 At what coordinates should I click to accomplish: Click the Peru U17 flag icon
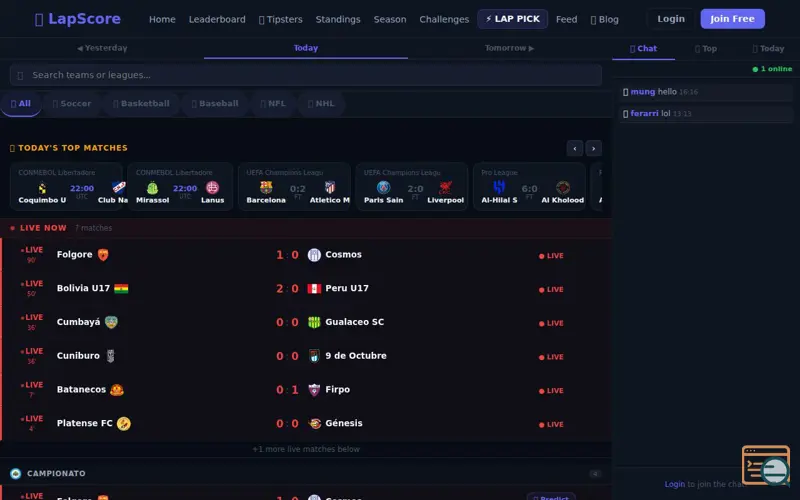click(x=314, y=289)
